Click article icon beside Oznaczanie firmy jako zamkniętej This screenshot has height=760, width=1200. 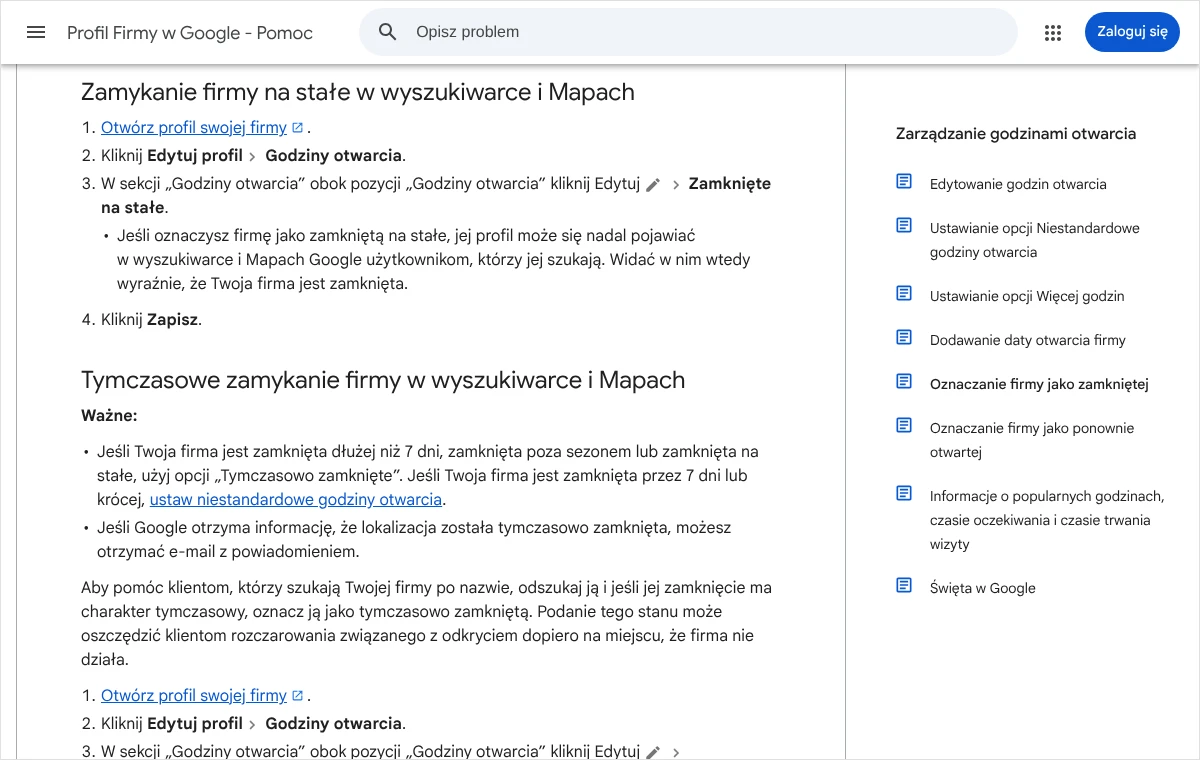click(904, 382)
